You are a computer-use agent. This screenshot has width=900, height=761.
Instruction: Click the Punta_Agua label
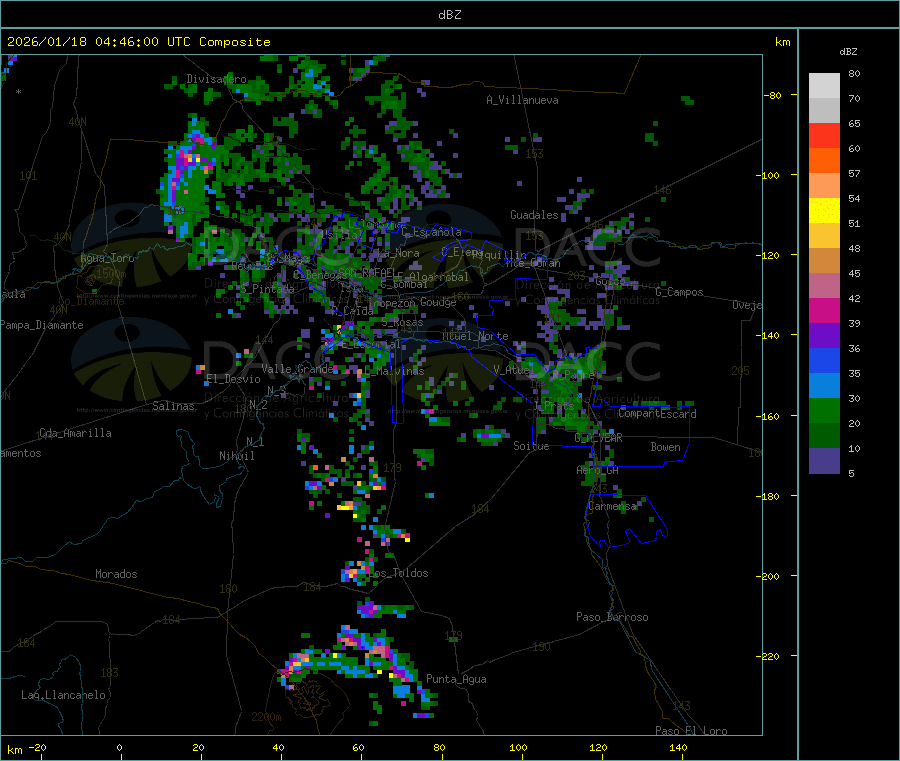click(456, 679)
